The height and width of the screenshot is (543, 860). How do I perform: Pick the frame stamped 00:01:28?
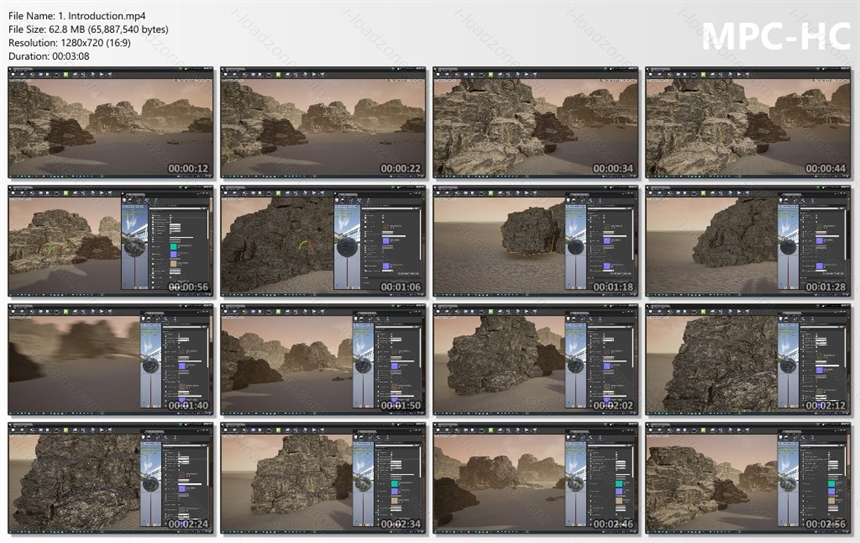coord(748,241)
